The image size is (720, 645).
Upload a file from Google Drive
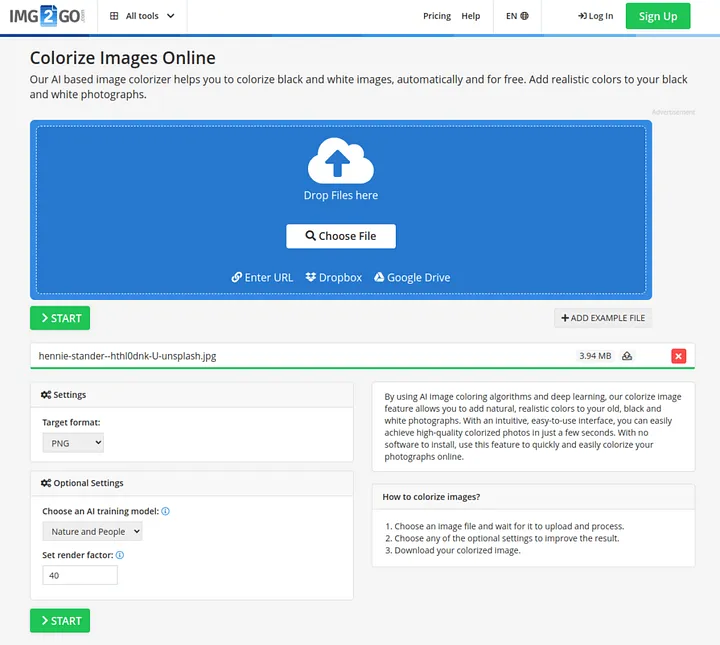(412, 277)
